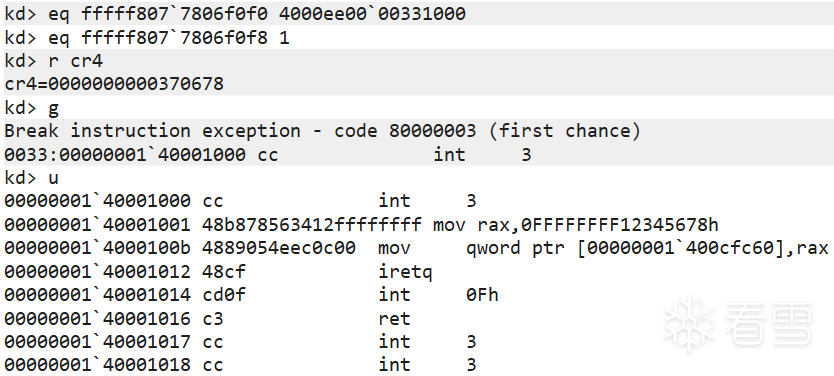This screenshot has width=834, height=376.
Task: Select the first eq command with 4000ee00`00331000
Action: 235,14
